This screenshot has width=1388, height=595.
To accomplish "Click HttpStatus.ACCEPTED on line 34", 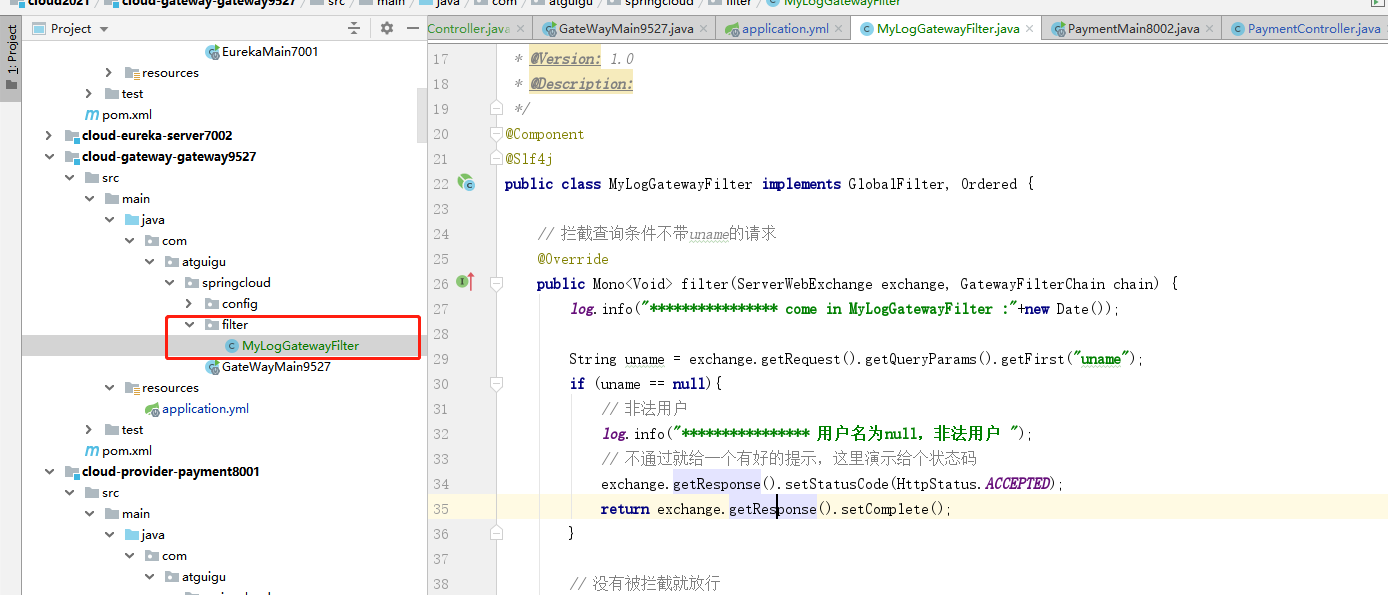I will (973, 484).
